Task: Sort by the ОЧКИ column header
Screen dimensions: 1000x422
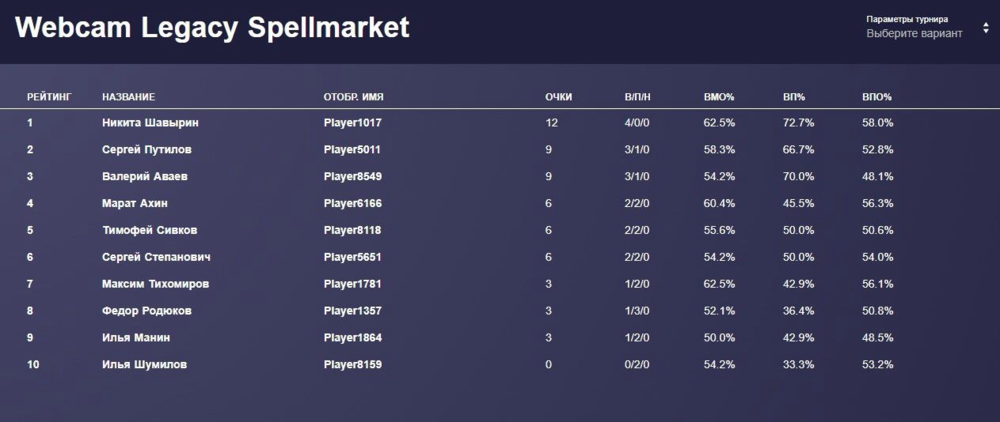Action: coord(558,97)
